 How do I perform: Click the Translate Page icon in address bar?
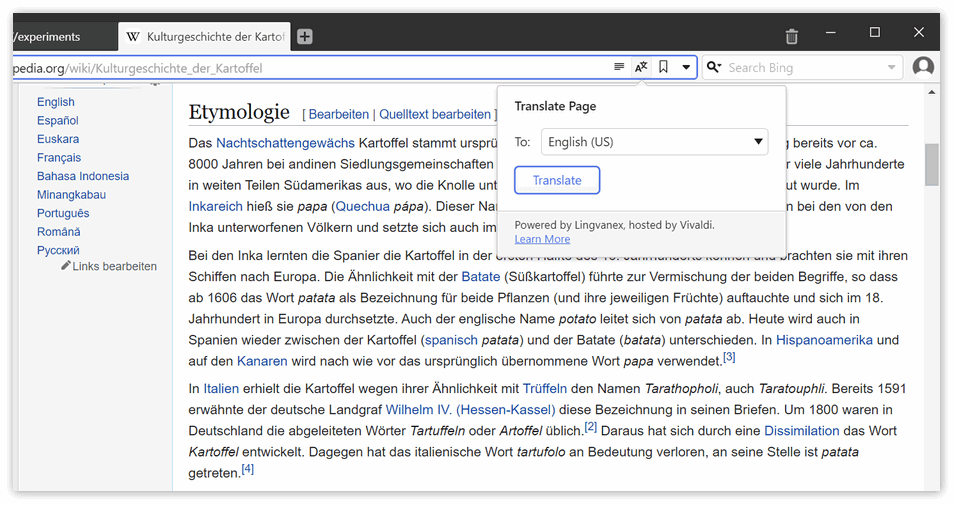(641, 67)
